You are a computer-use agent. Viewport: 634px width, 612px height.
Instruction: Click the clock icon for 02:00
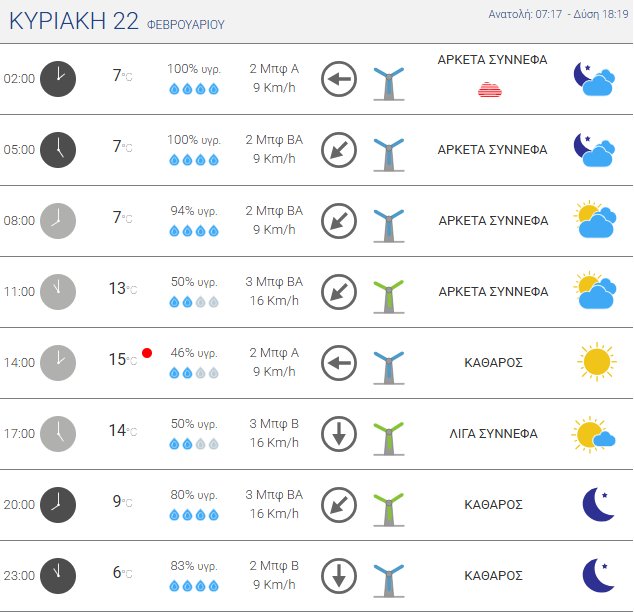point(58,79)
